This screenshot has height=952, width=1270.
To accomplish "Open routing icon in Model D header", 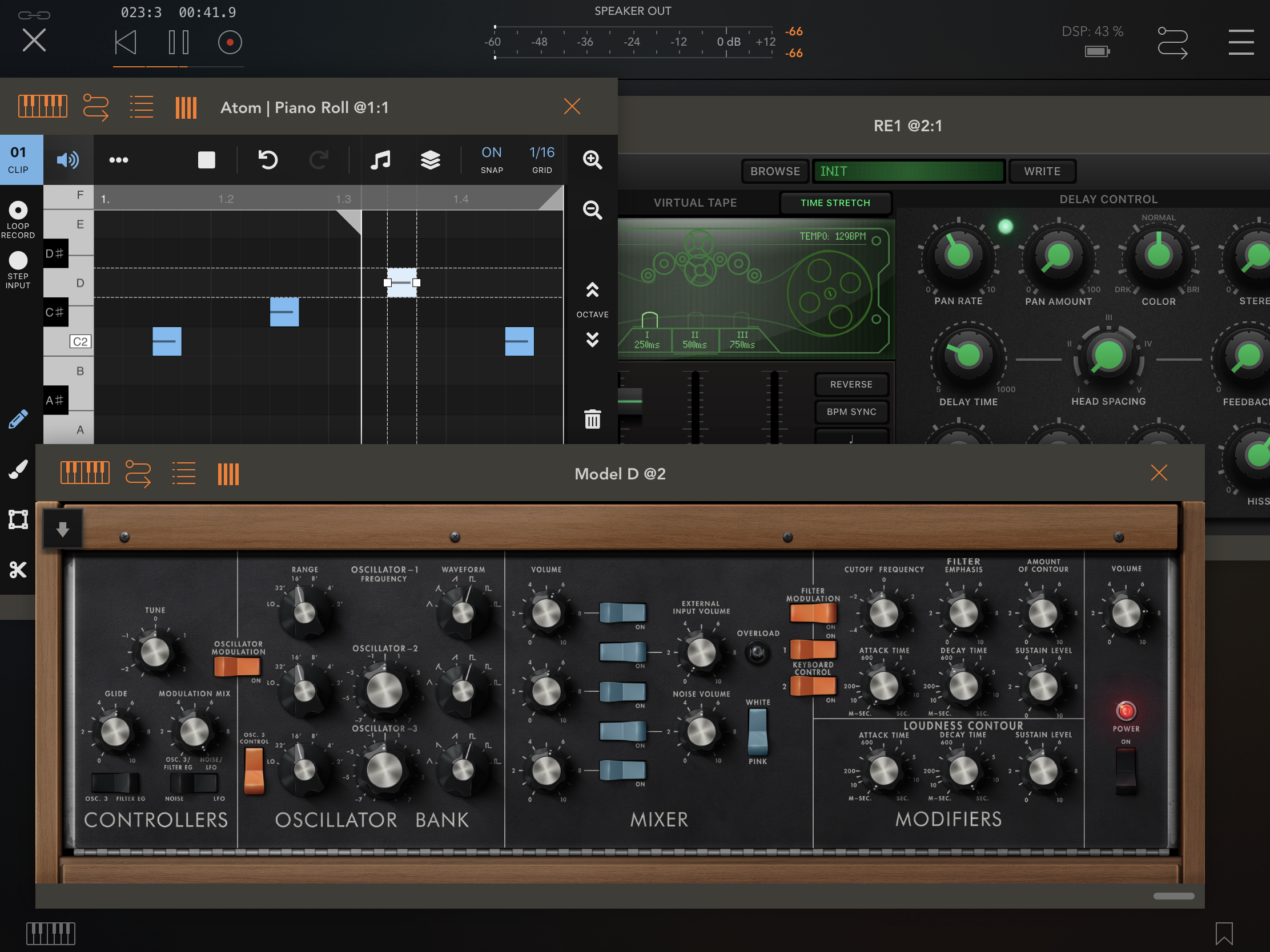I will point(138,473).
